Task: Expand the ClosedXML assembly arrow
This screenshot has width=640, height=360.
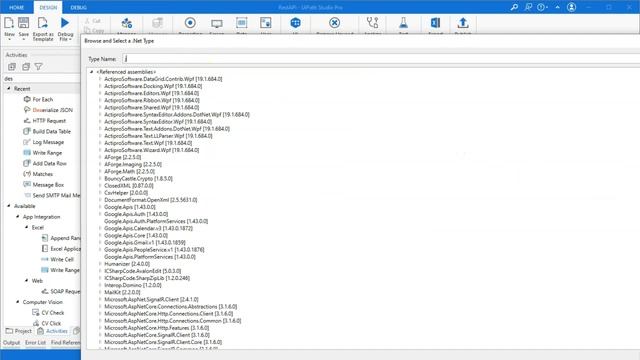Action: click(x=100, y=186)
